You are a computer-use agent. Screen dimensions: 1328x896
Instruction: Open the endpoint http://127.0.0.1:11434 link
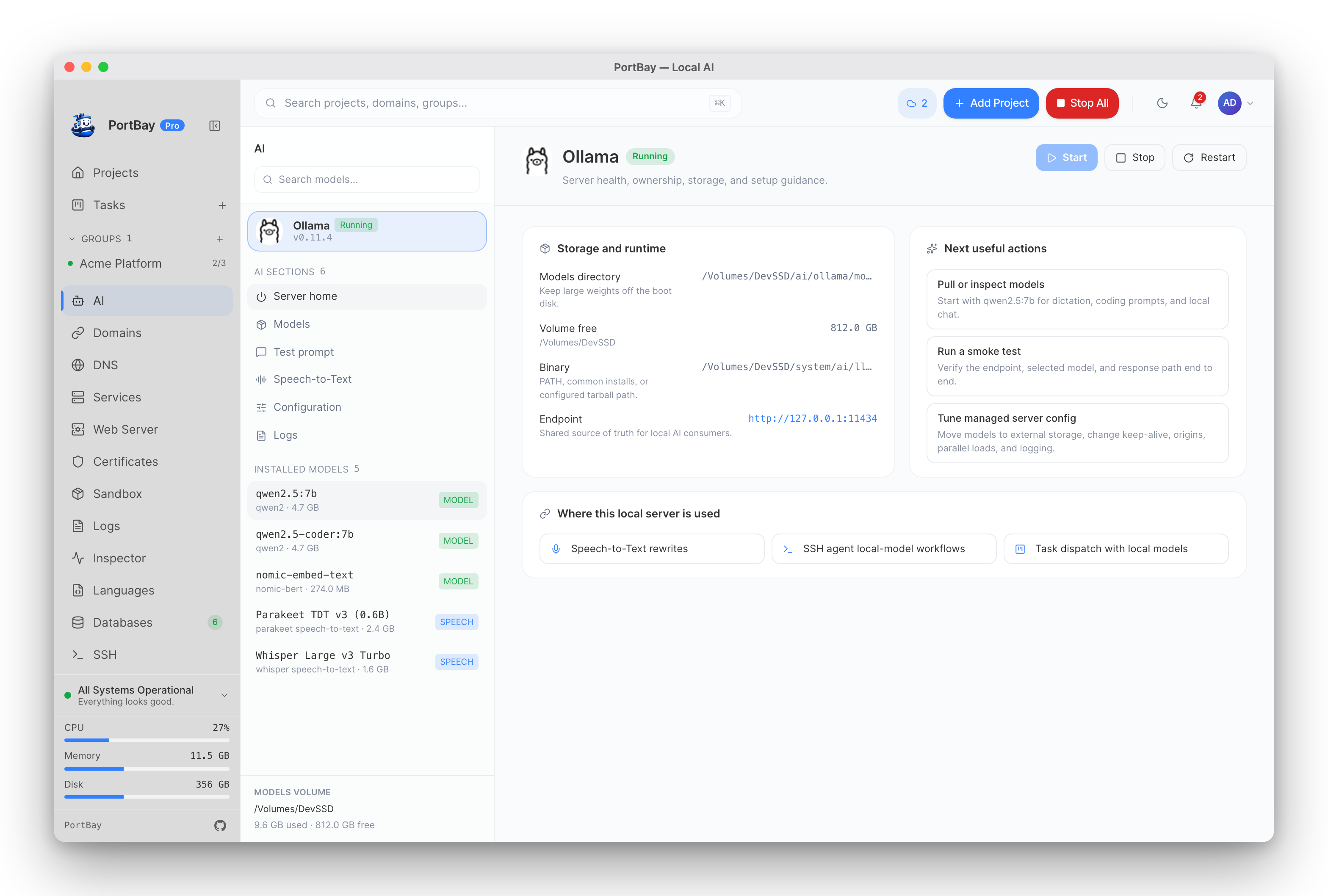[812, 418]
